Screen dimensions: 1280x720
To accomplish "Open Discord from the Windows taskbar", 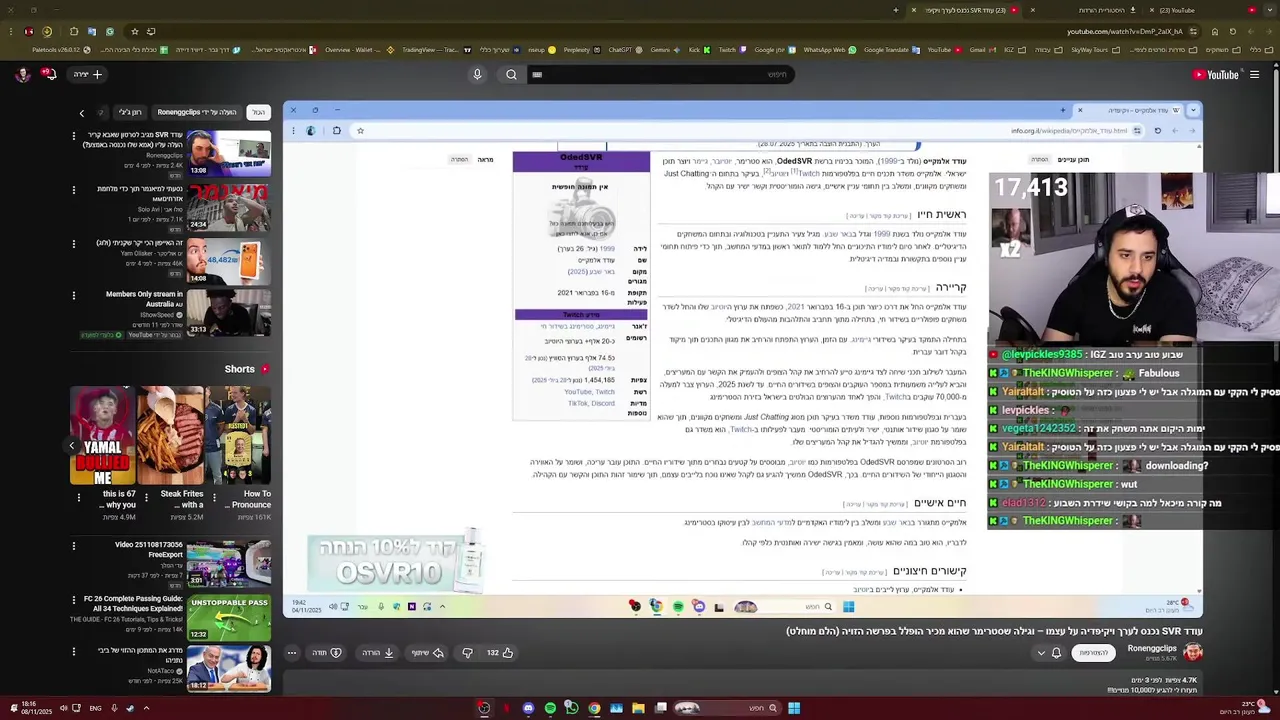I will 528,708.
